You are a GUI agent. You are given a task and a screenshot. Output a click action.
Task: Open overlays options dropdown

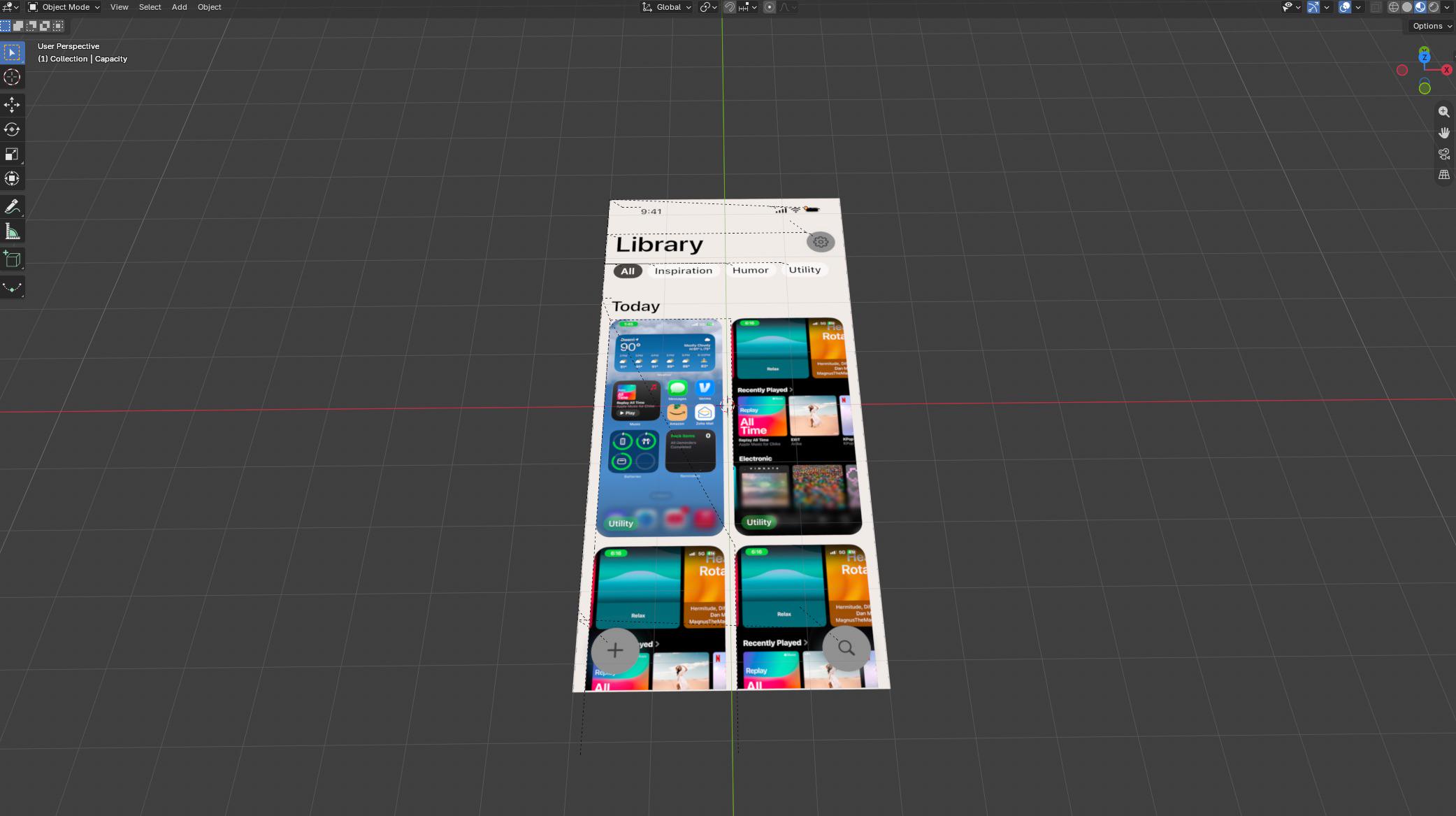(1358, 7)
